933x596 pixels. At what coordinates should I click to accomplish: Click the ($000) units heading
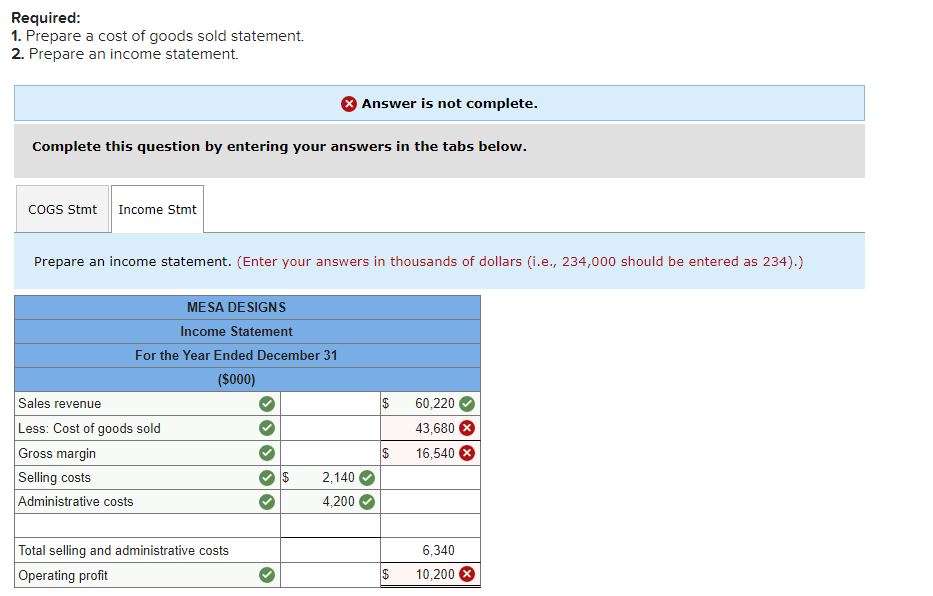click(236, 379)
